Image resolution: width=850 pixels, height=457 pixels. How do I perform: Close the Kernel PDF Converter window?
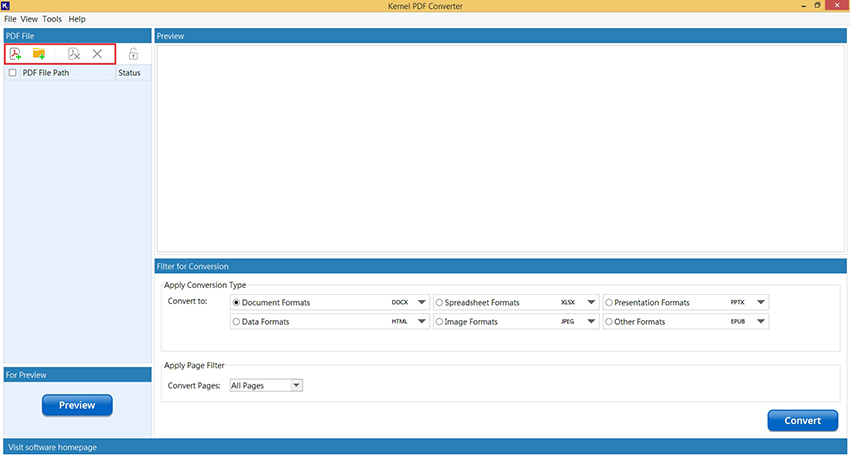(838, 5)
